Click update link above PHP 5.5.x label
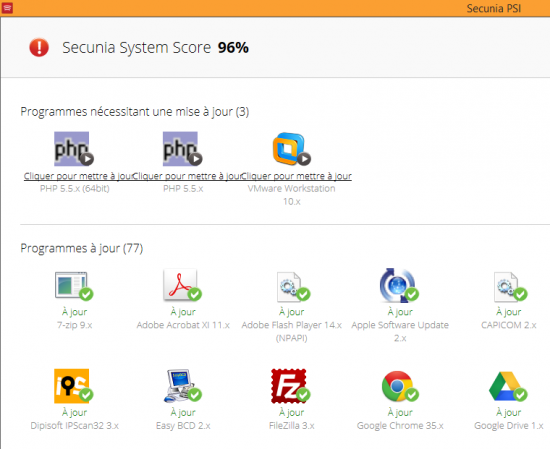The width and height of the screenshot is (550, 449). click(187, 176)
